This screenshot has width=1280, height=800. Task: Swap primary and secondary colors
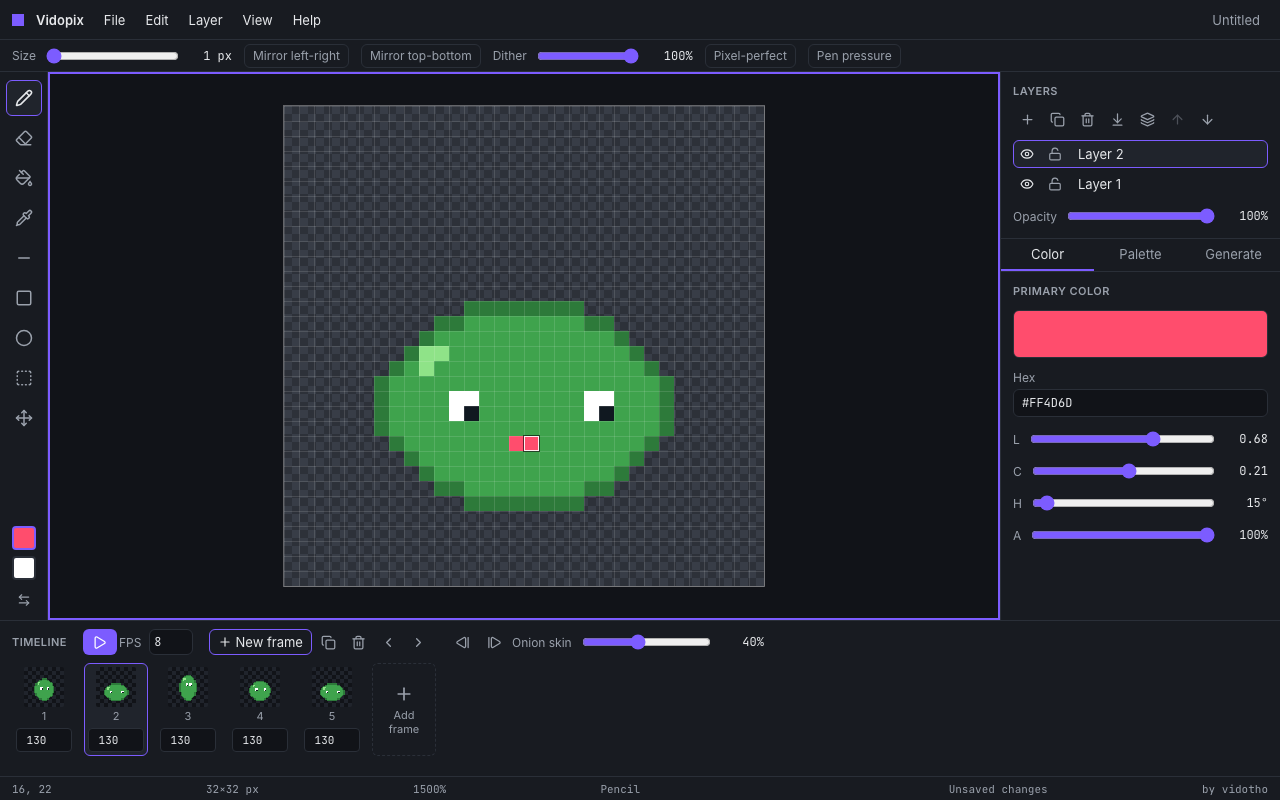pyautogui.click(x=24, y=600)
